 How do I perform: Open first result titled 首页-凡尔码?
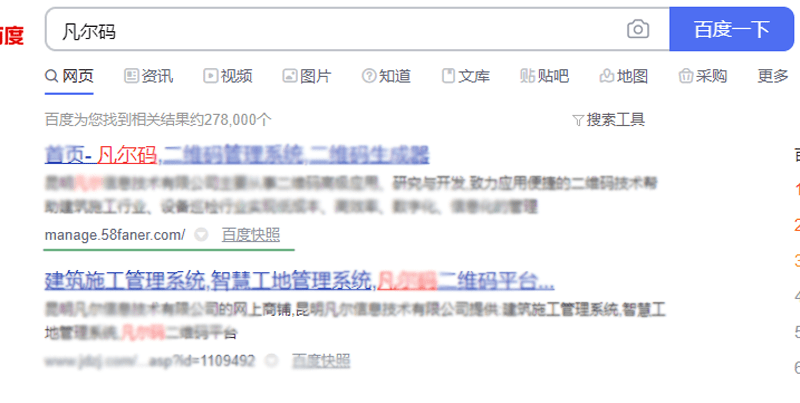pyautogui.click(x=237, y=155)
